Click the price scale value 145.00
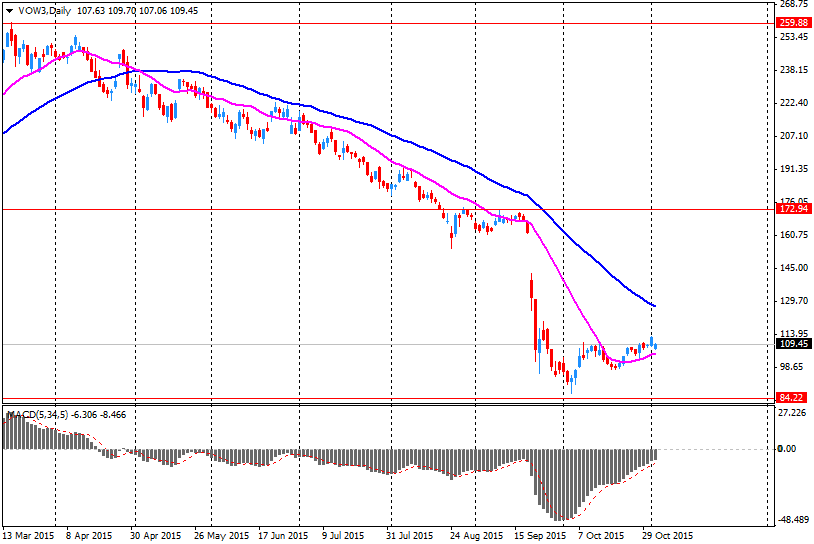Image resolution: width=814 pixels, height=544 pixels. pos(794,268)
